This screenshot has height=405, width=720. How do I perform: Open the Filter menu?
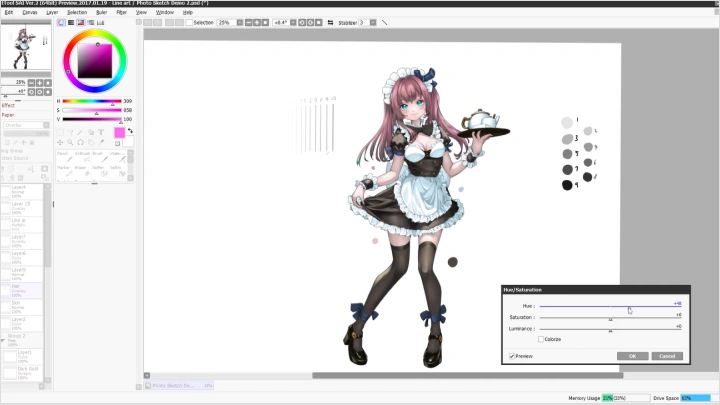point(121,12)
